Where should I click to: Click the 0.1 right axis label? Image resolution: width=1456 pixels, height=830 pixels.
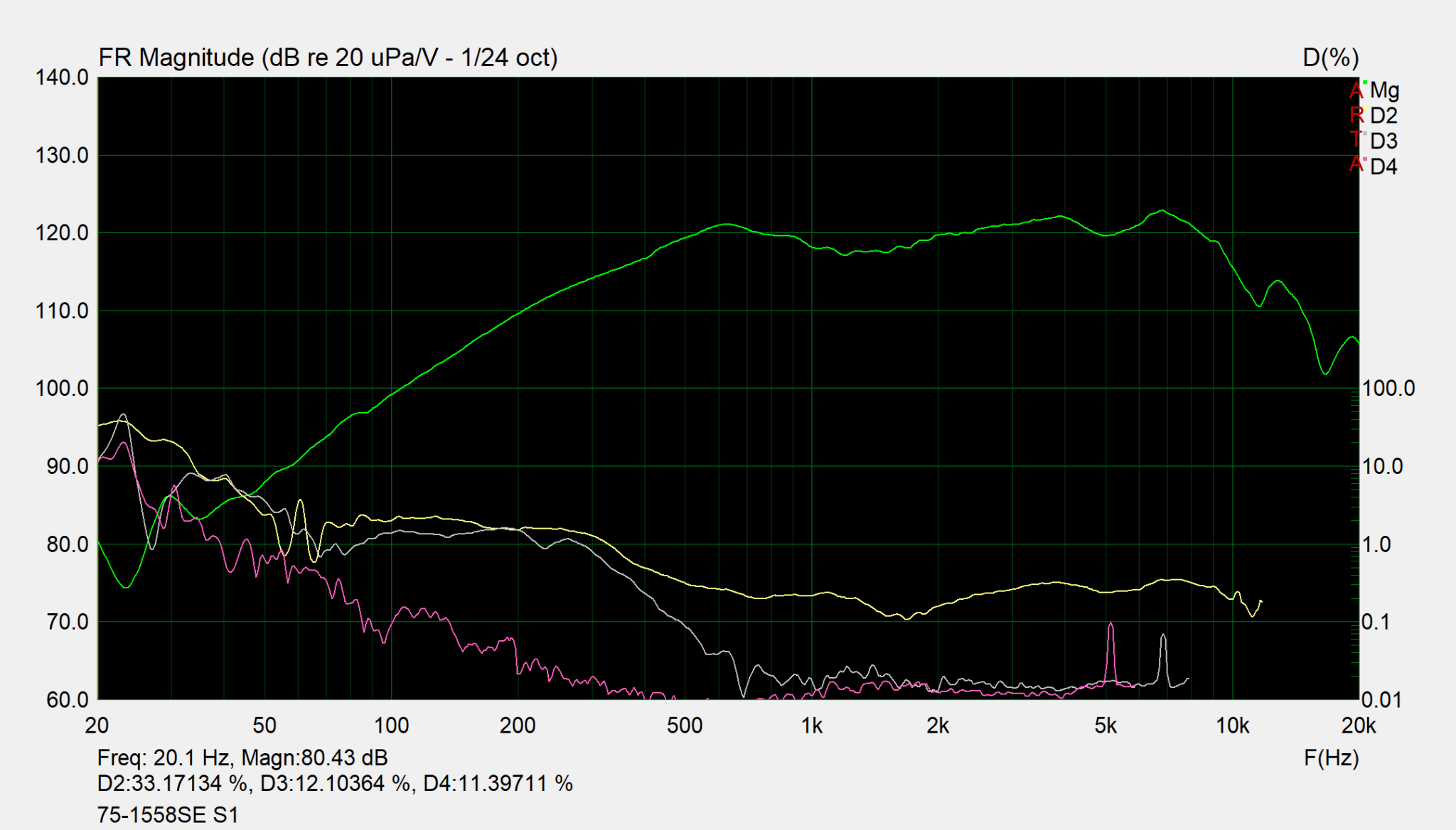point(1378,622)
